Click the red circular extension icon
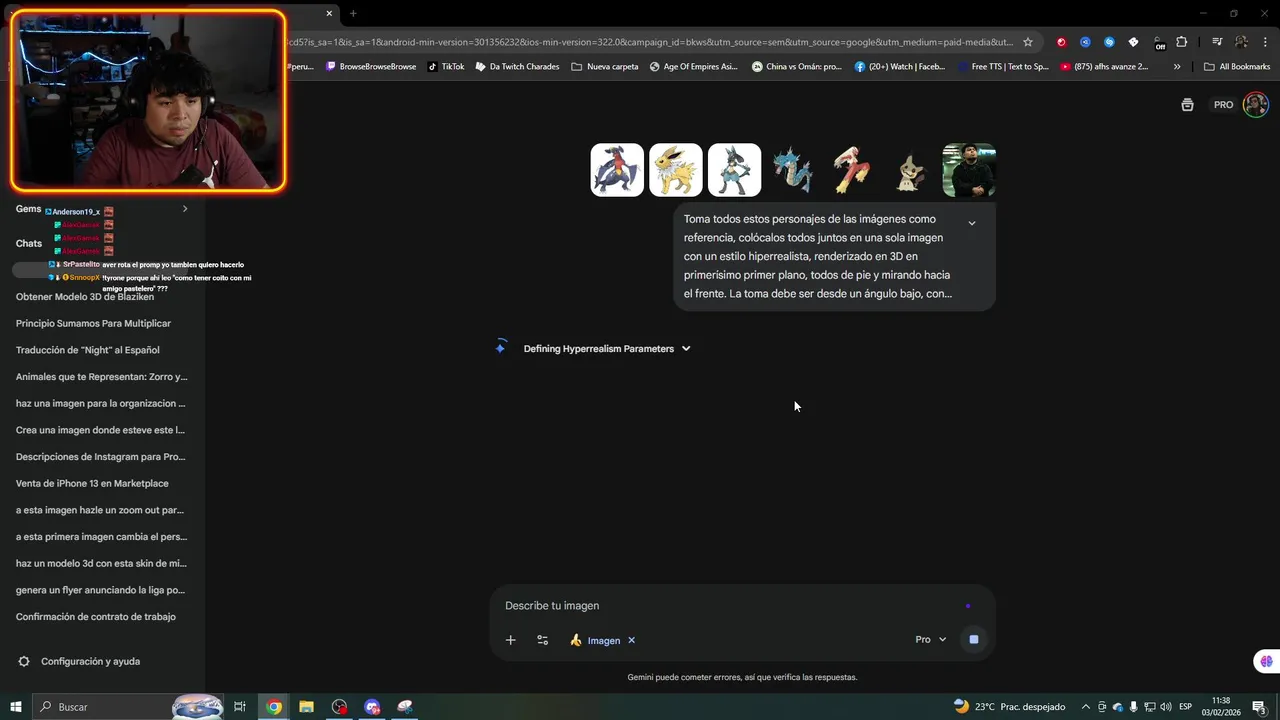The height and width of the screenshot is (720, 1280). click(x=1061, y=42)
